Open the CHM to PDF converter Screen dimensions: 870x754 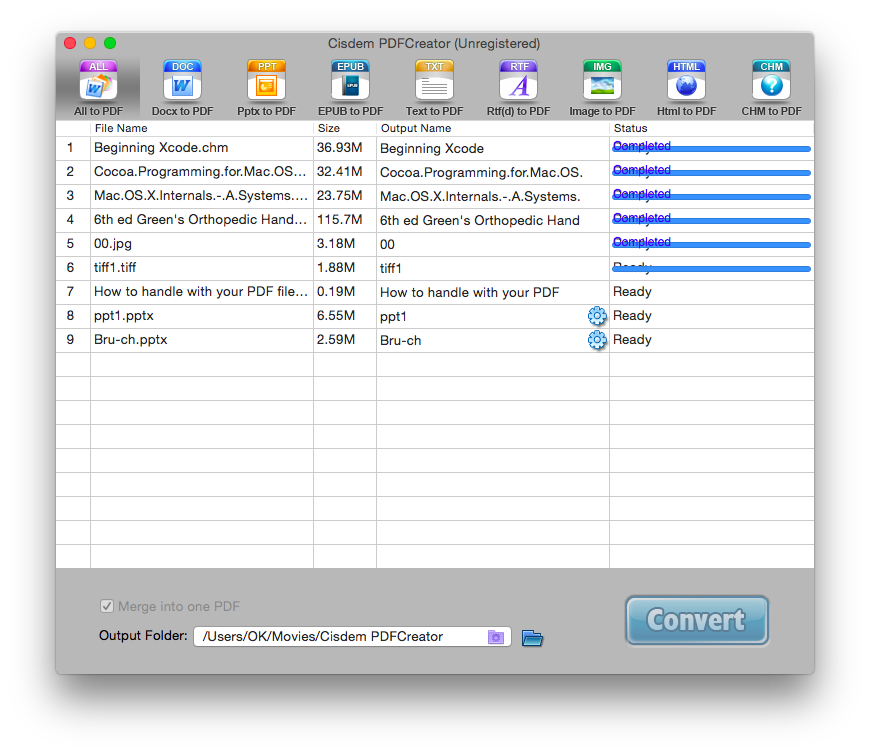771,88
